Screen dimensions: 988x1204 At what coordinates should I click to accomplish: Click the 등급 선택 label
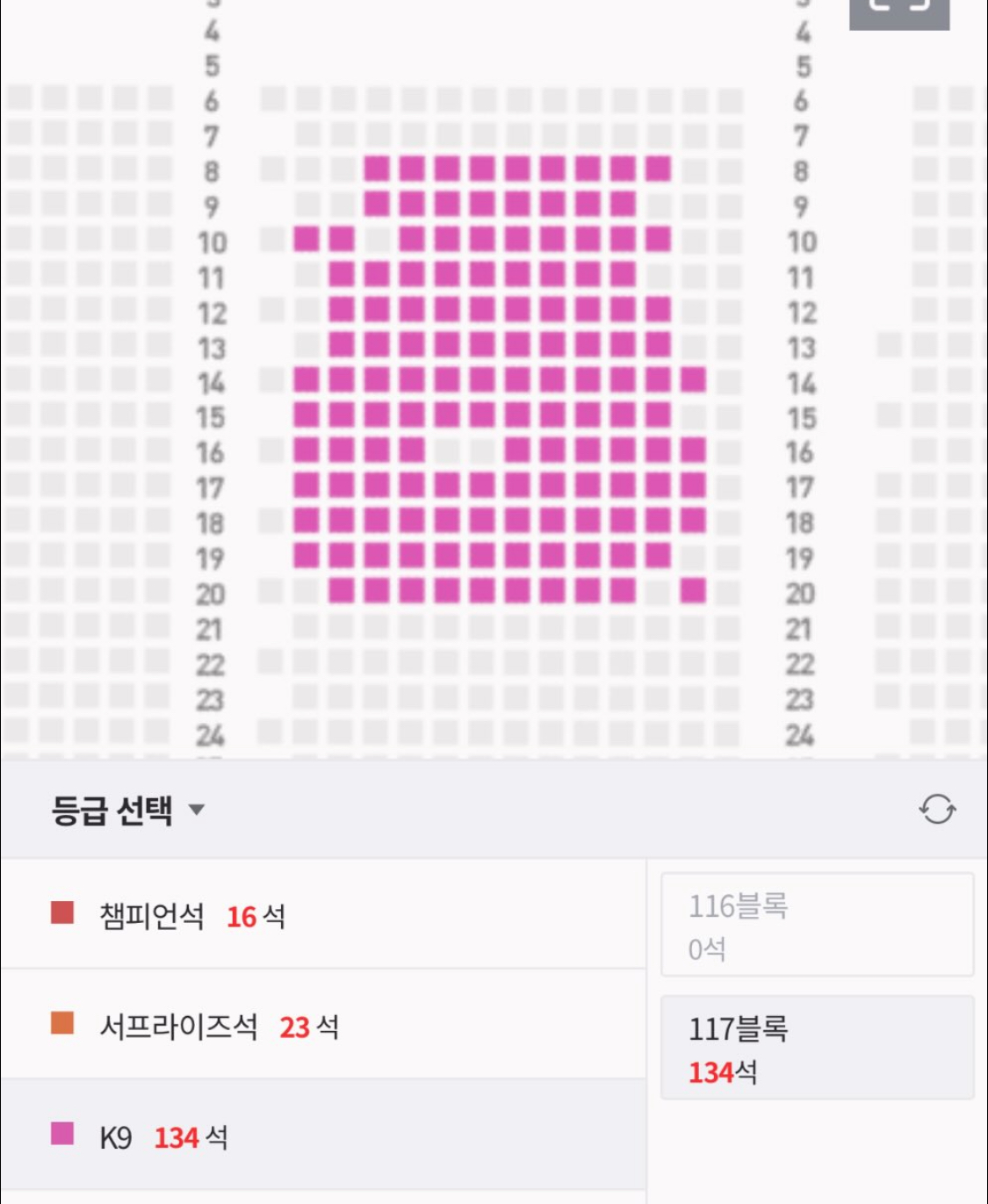(112, 810)
